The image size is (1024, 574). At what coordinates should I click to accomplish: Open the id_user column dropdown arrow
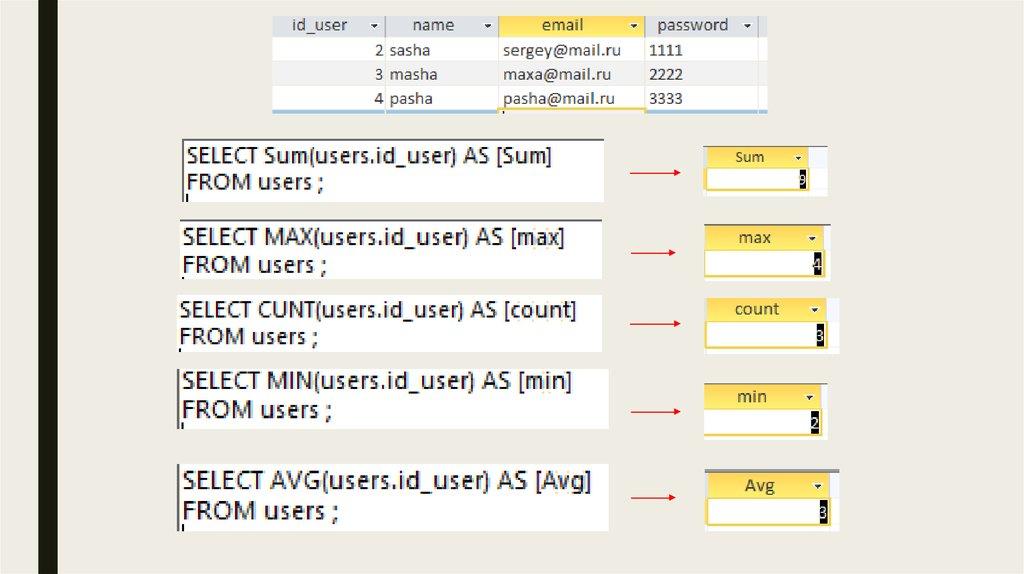pyautogui.click(x=374, y=26)
